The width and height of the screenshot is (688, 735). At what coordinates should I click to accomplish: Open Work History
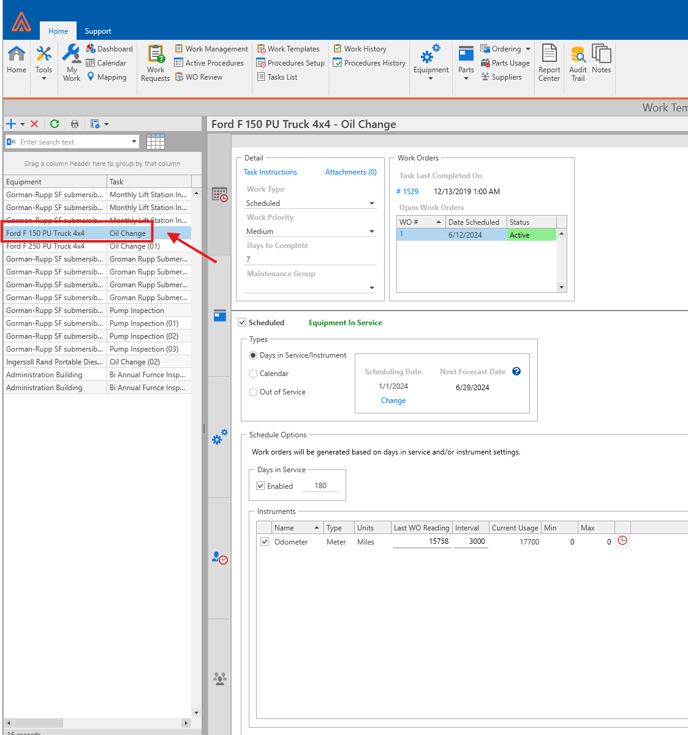(x=360, y=49)
